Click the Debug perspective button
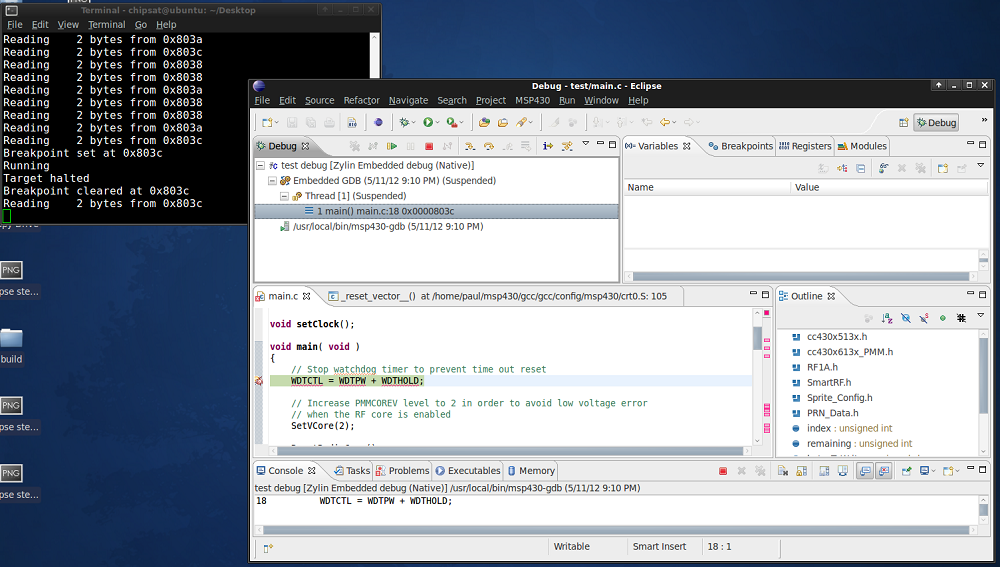 (x=936, y=122)
